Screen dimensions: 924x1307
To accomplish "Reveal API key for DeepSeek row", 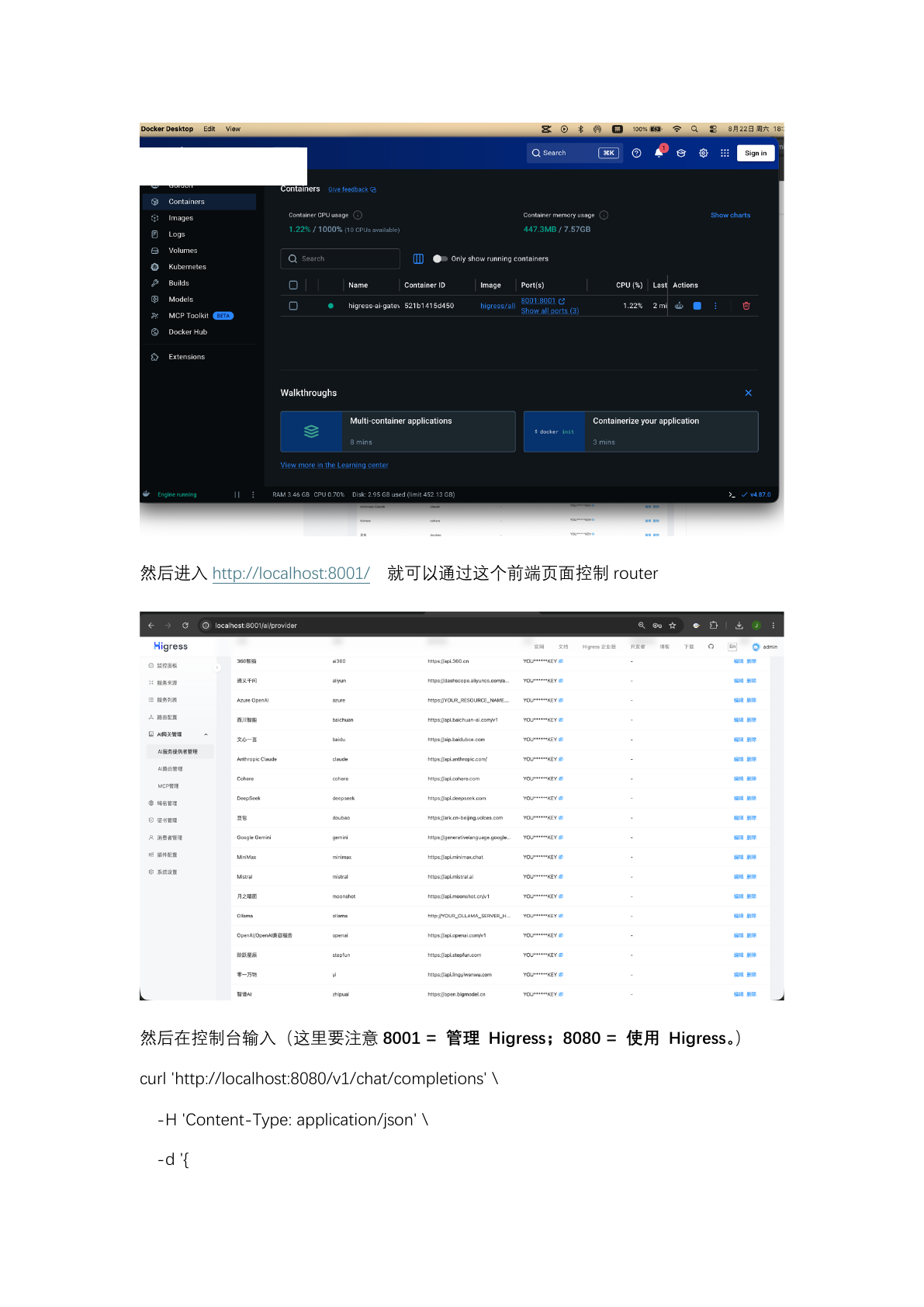I will pyautogui.click(x=561, y=798).
